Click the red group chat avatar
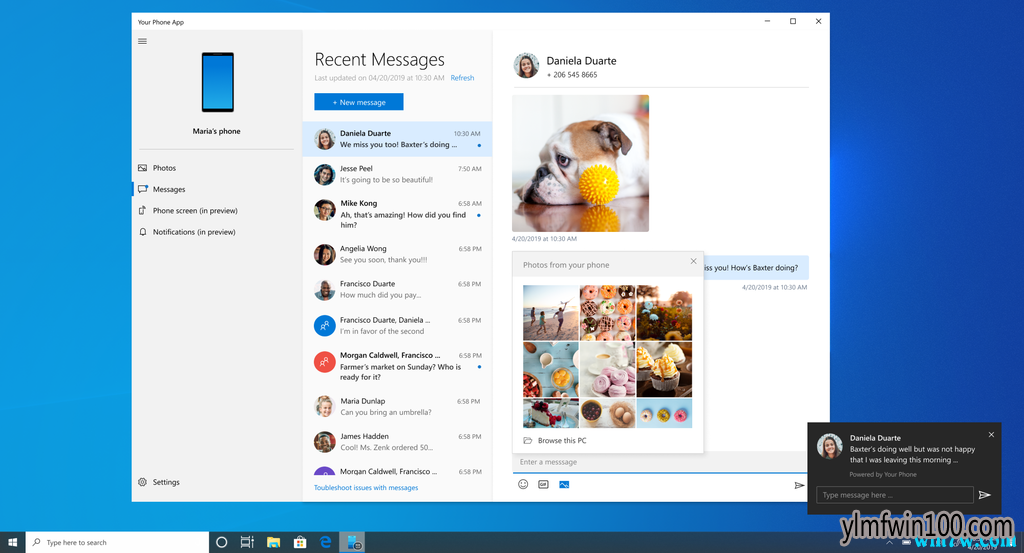1024x553 pixels. point(325,361)
